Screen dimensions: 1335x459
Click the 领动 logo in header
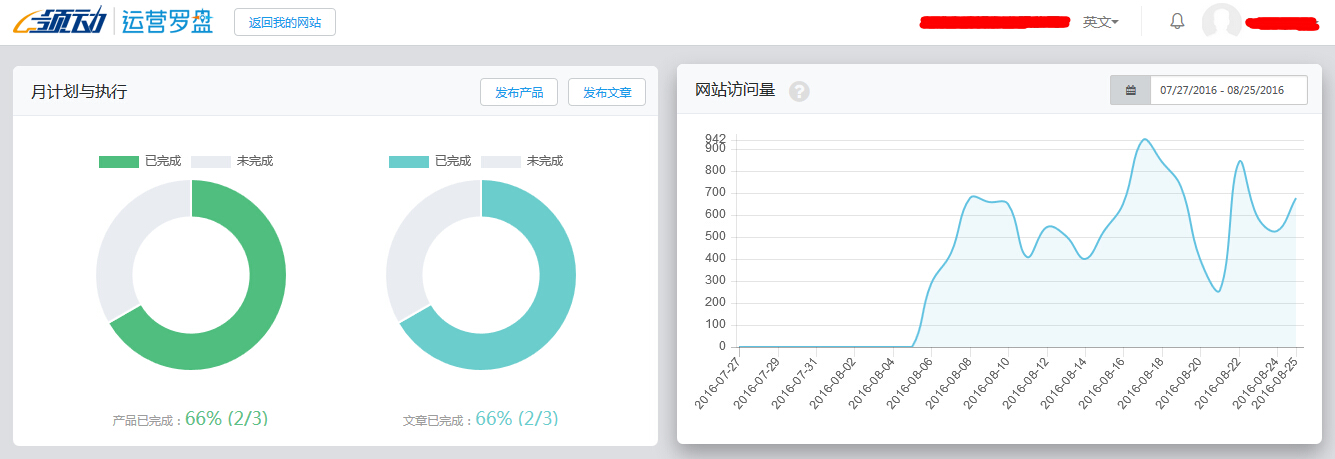(x=60, y=21)
